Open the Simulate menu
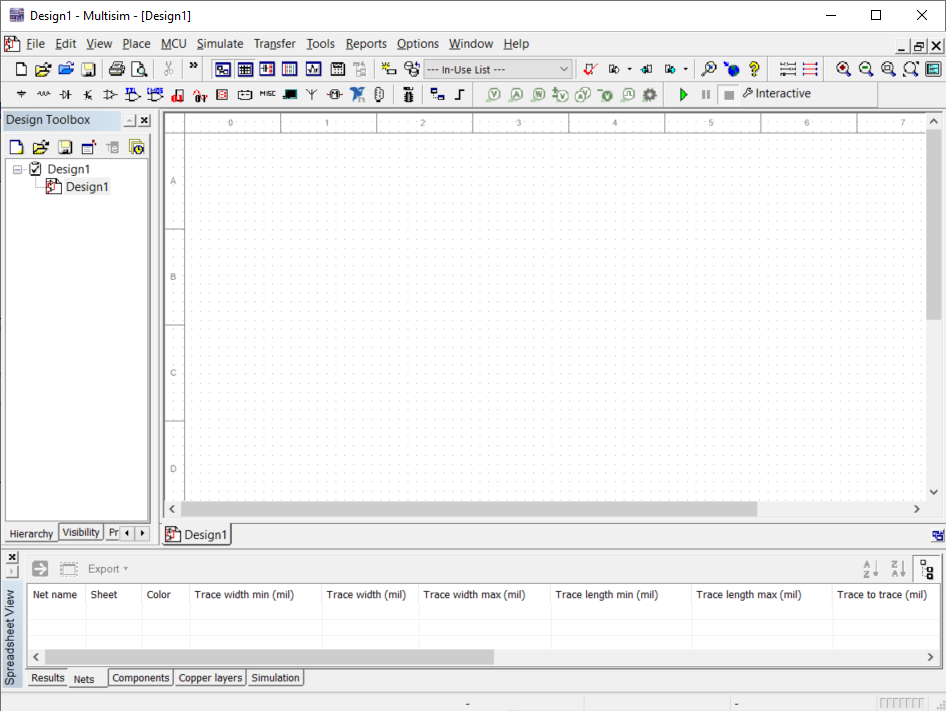The height and width of the screenshot is (711, 946). click(219, 44)
